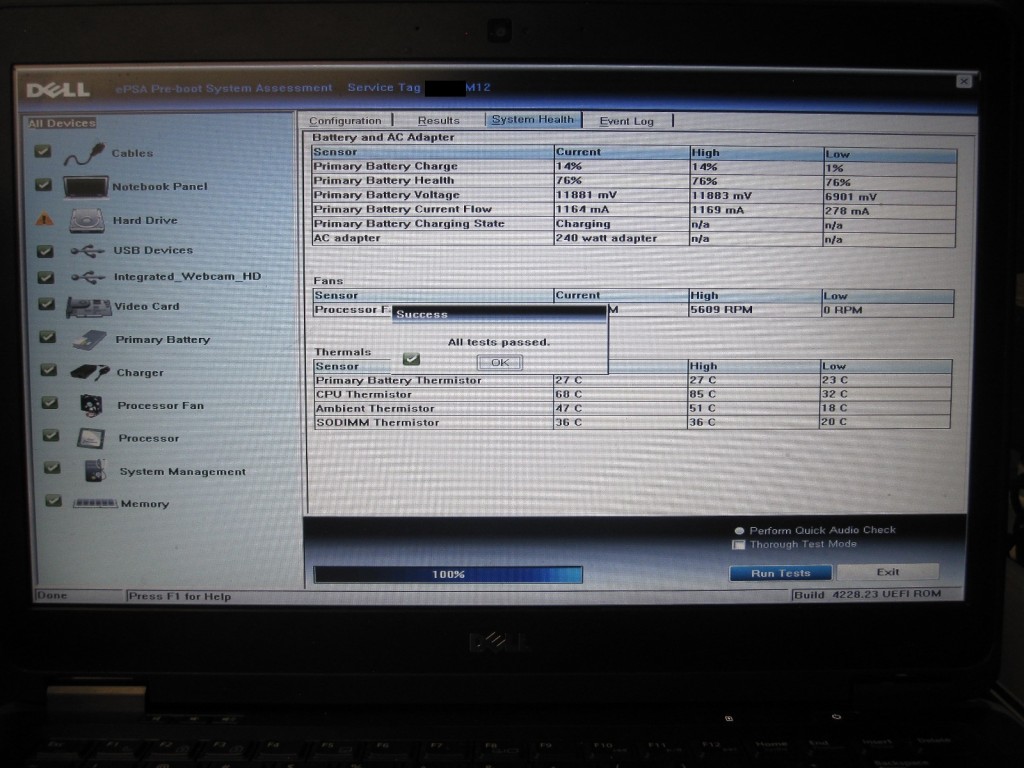Viewport: 1024px width, 768px height.
Task: Click the System Management icon
Action: pos(95,471)
